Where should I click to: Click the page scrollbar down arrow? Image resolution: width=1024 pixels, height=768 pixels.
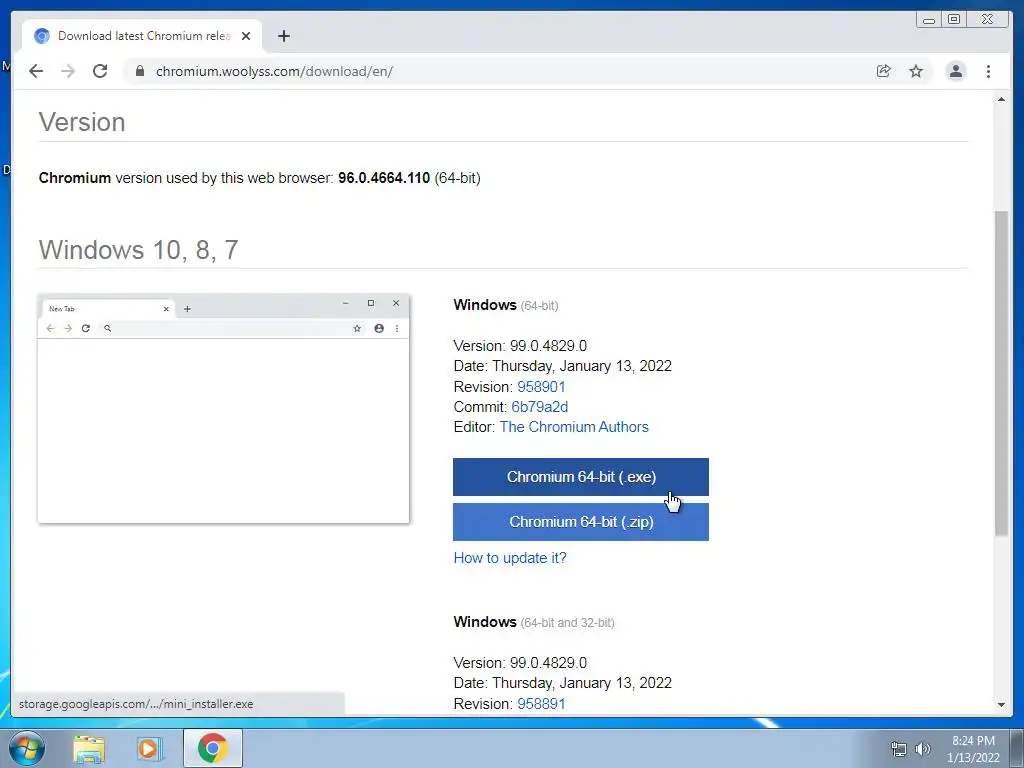pos(1001,705)
